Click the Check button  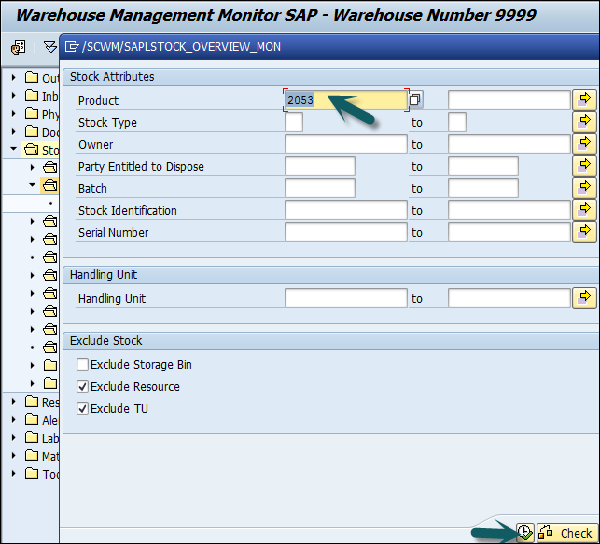[567, 533]
